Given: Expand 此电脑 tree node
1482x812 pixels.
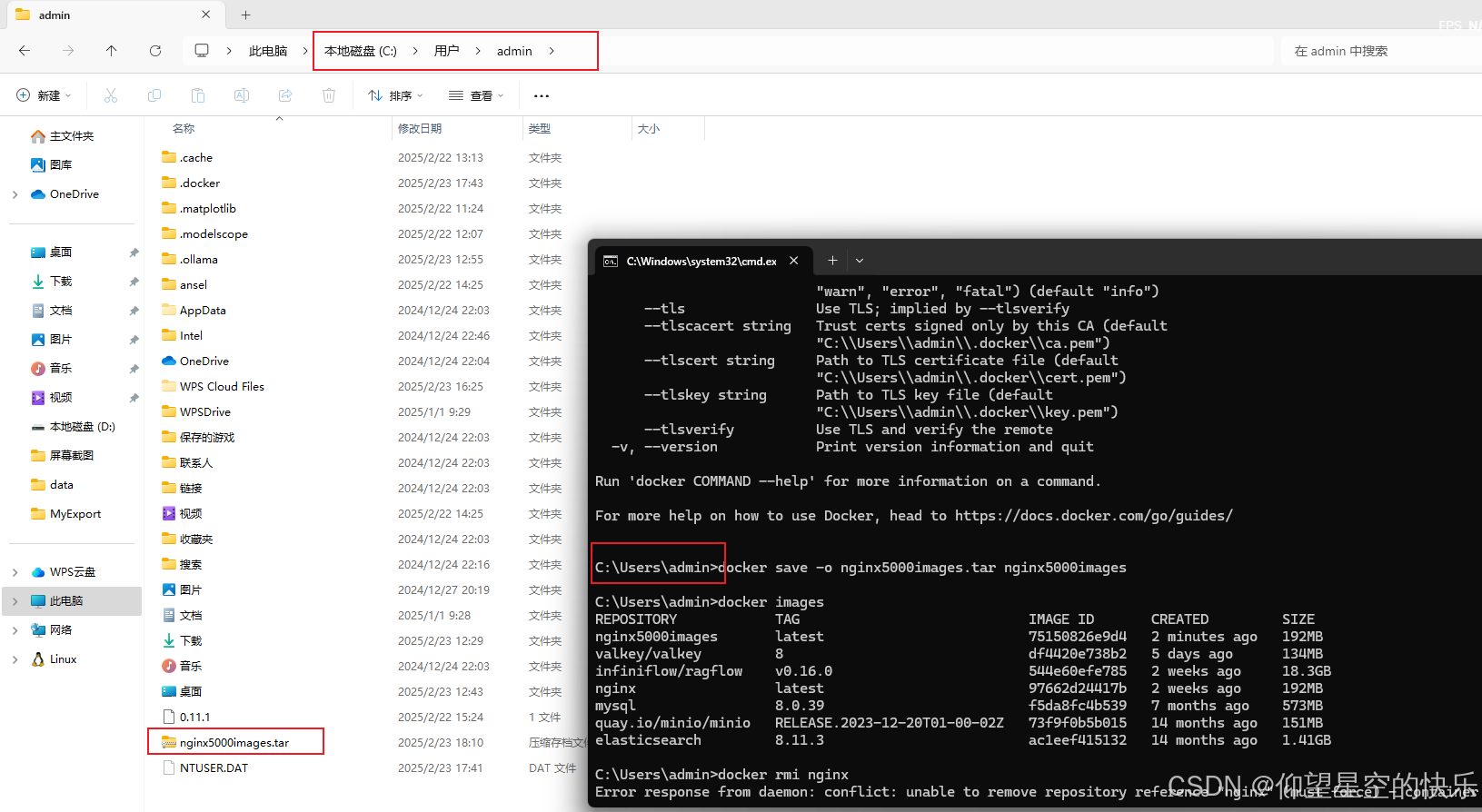Looking at the screenshot, I should click(15, 601).
